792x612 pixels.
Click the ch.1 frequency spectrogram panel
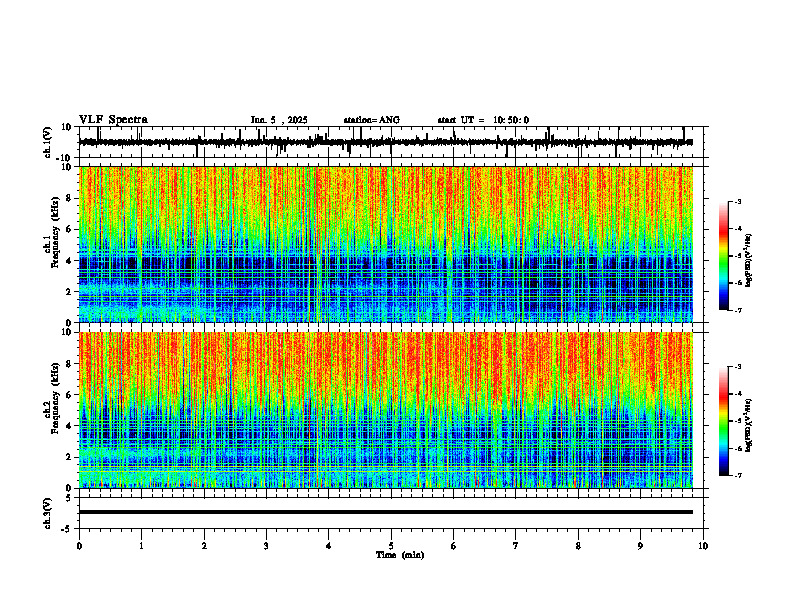[386, 244]
